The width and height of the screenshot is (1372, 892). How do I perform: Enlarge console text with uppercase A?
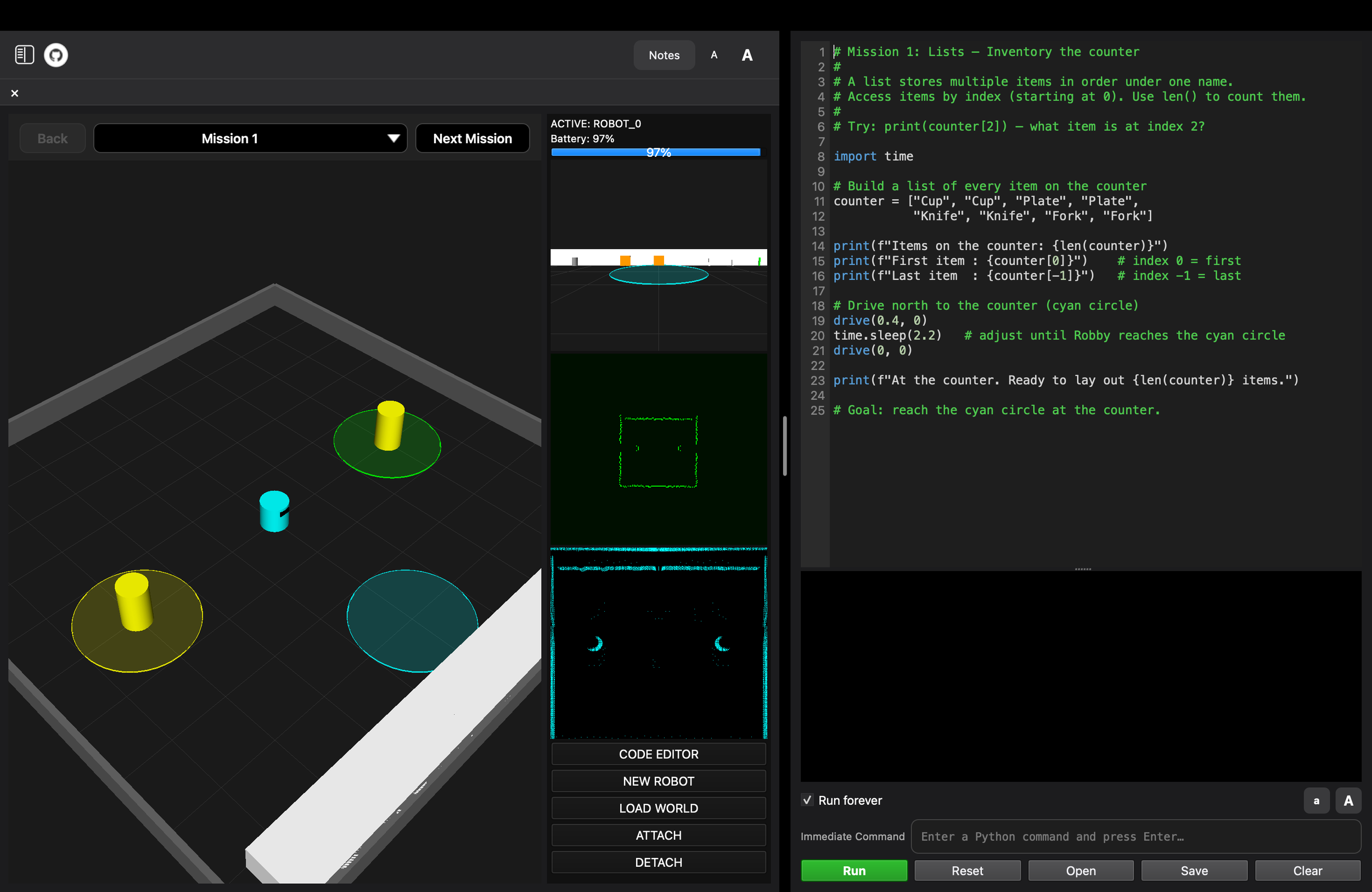[1348, 800]
